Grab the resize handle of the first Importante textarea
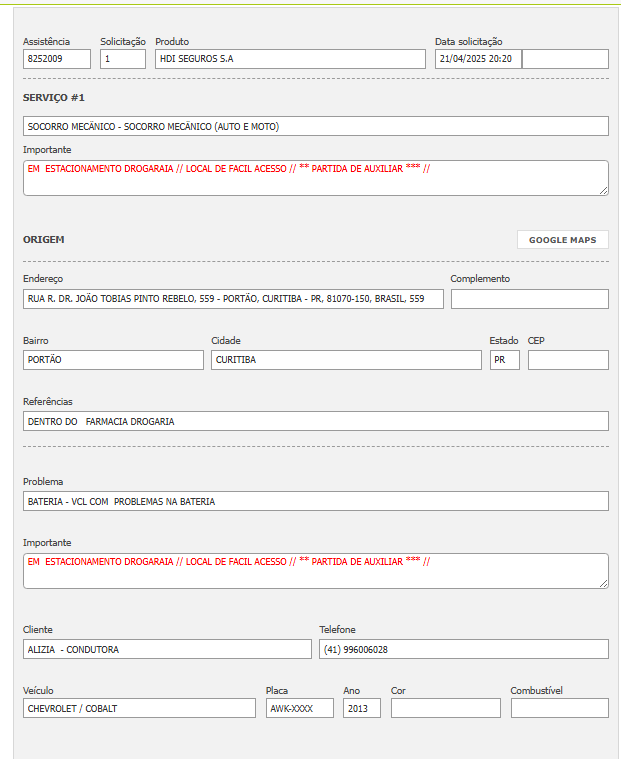The image size is (621, 759). point(603,190)
